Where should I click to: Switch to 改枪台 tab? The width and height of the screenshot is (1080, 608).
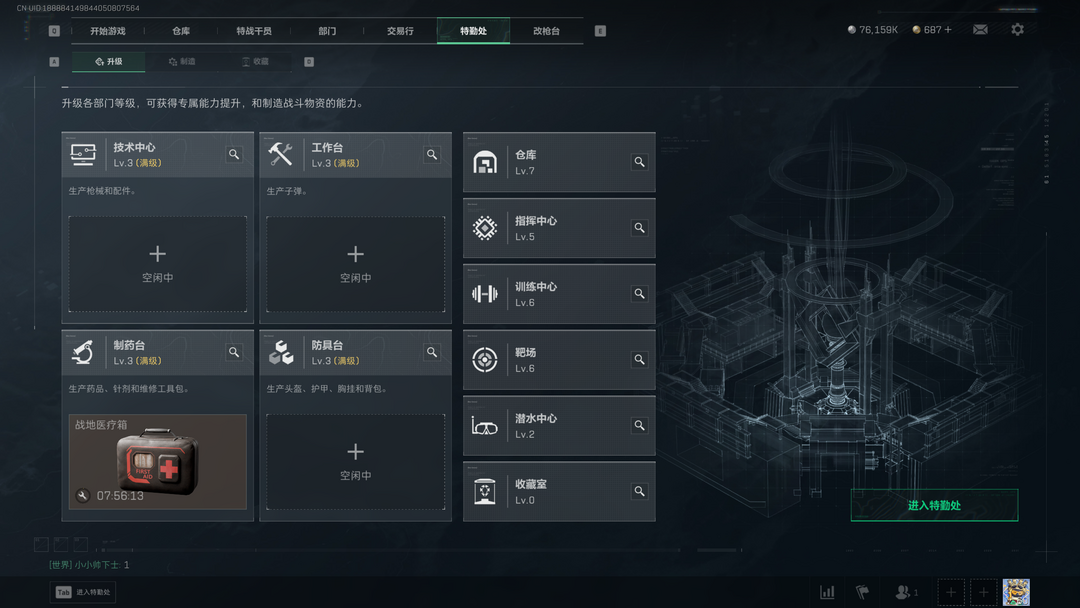(x=546, y=31)
